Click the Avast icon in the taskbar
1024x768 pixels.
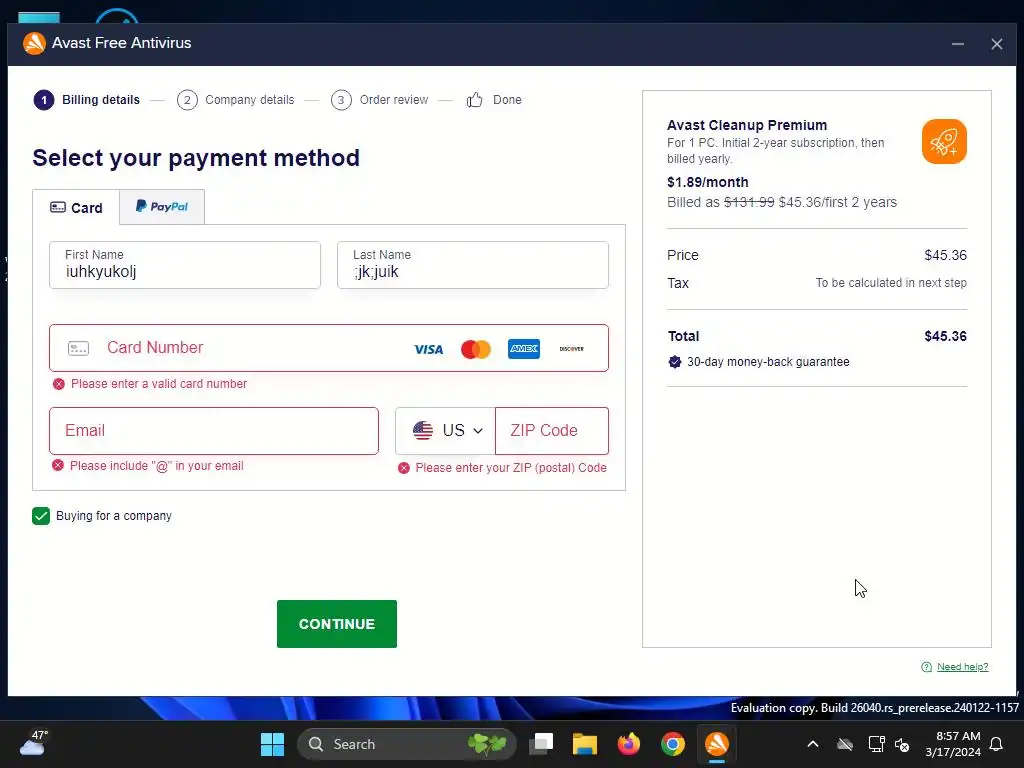pyautogui.click(x=716, y=744)
